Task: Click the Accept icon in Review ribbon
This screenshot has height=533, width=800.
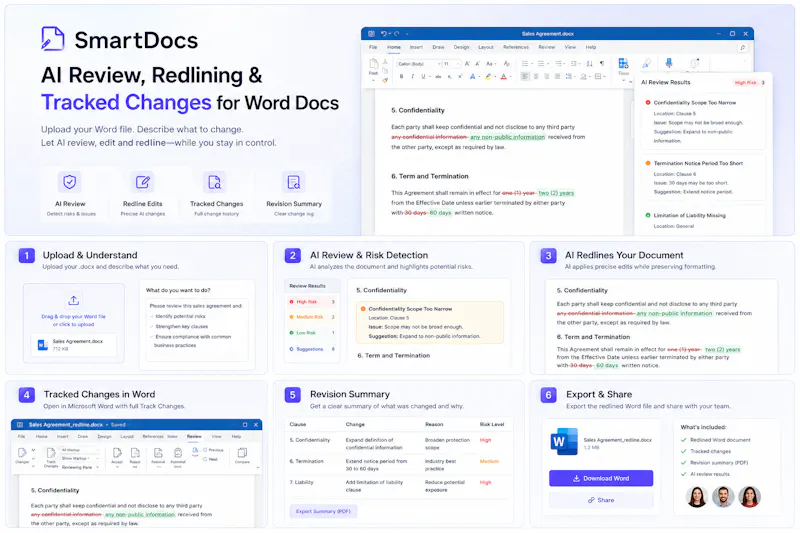Action: [x=117, y=453]
